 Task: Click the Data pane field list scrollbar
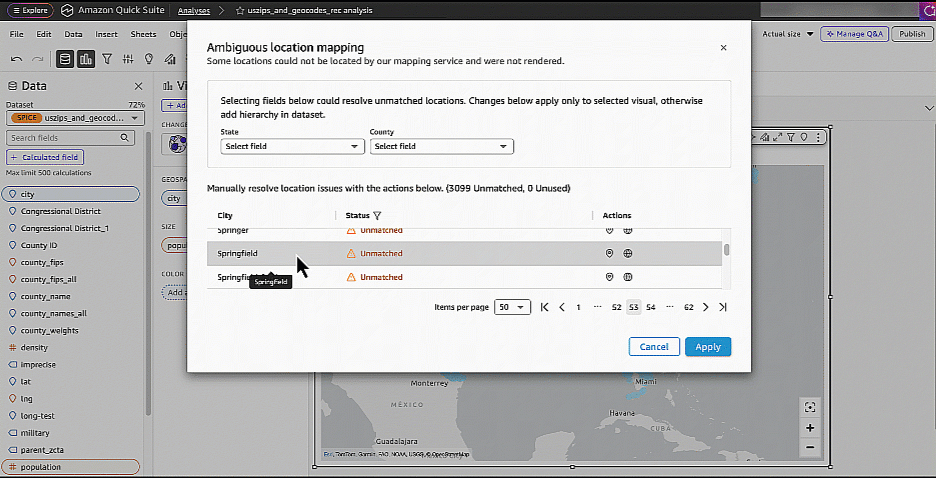click(148, 275)
